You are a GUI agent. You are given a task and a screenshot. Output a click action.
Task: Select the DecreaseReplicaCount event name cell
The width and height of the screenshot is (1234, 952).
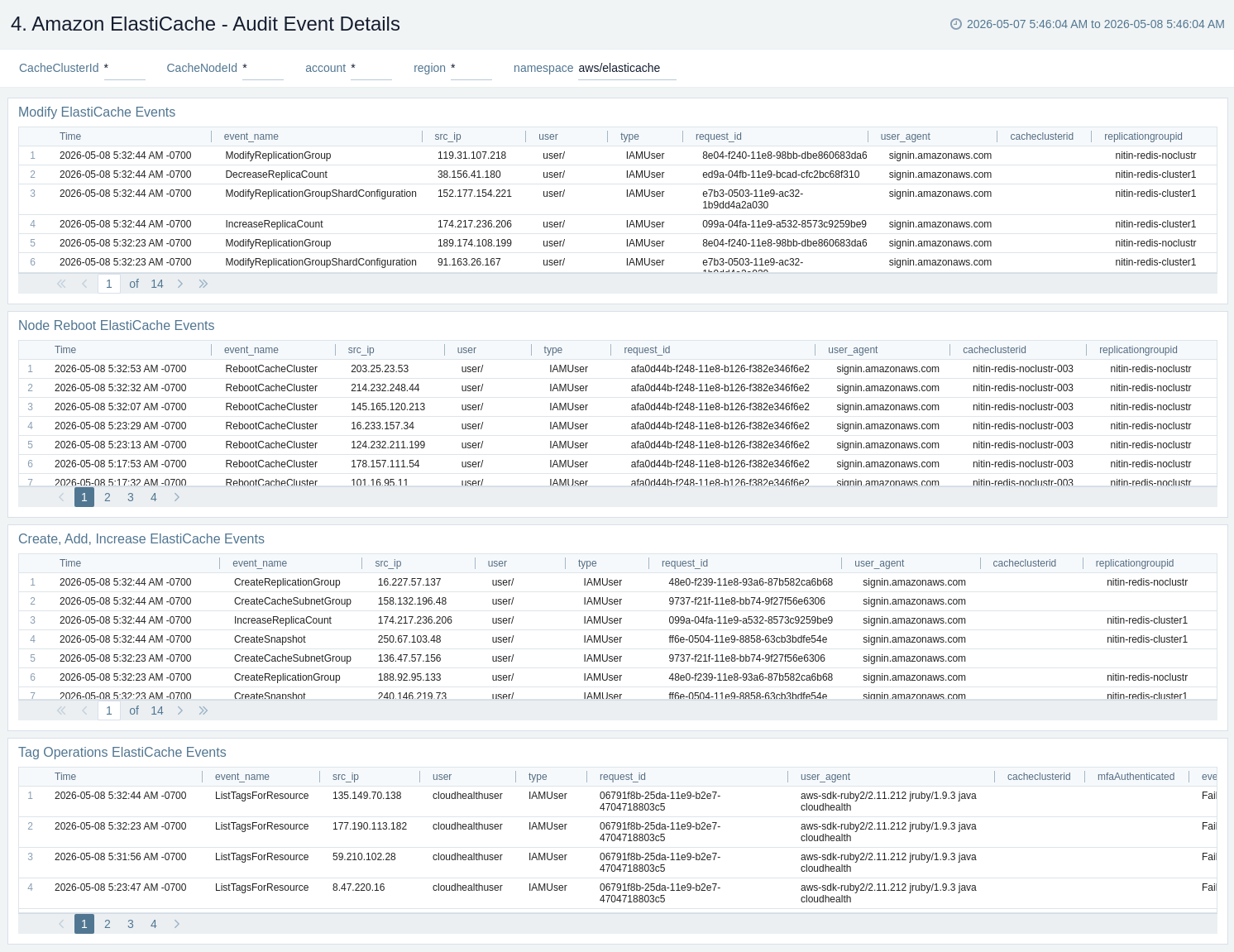(x=276, y=175)
